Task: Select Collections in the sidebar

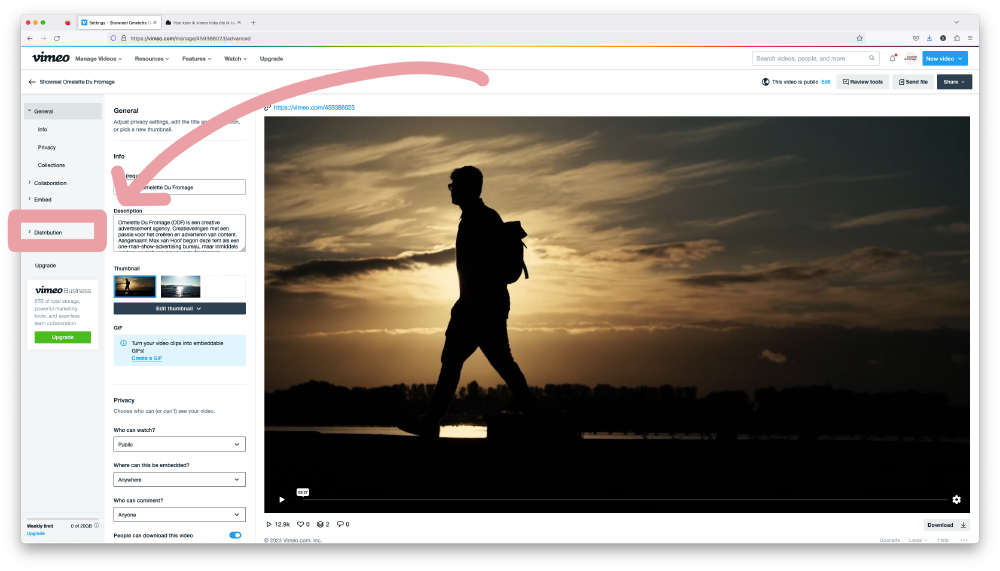Action: pyautogui.click(x=51, y=165)
